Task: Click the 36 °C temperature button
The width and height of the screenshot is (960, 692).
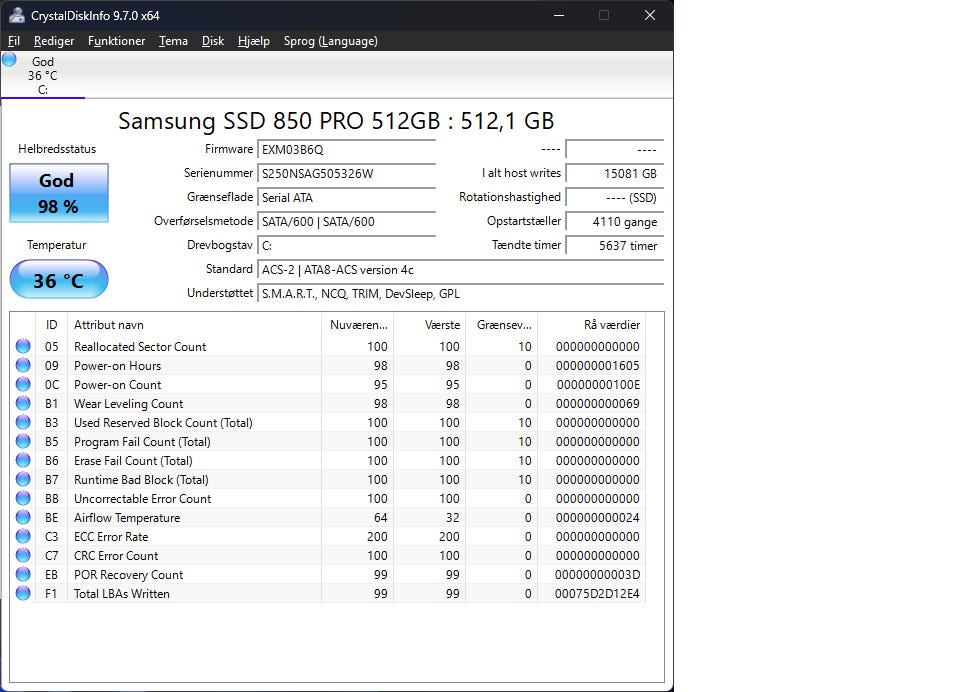Action: tap(58, 280)
